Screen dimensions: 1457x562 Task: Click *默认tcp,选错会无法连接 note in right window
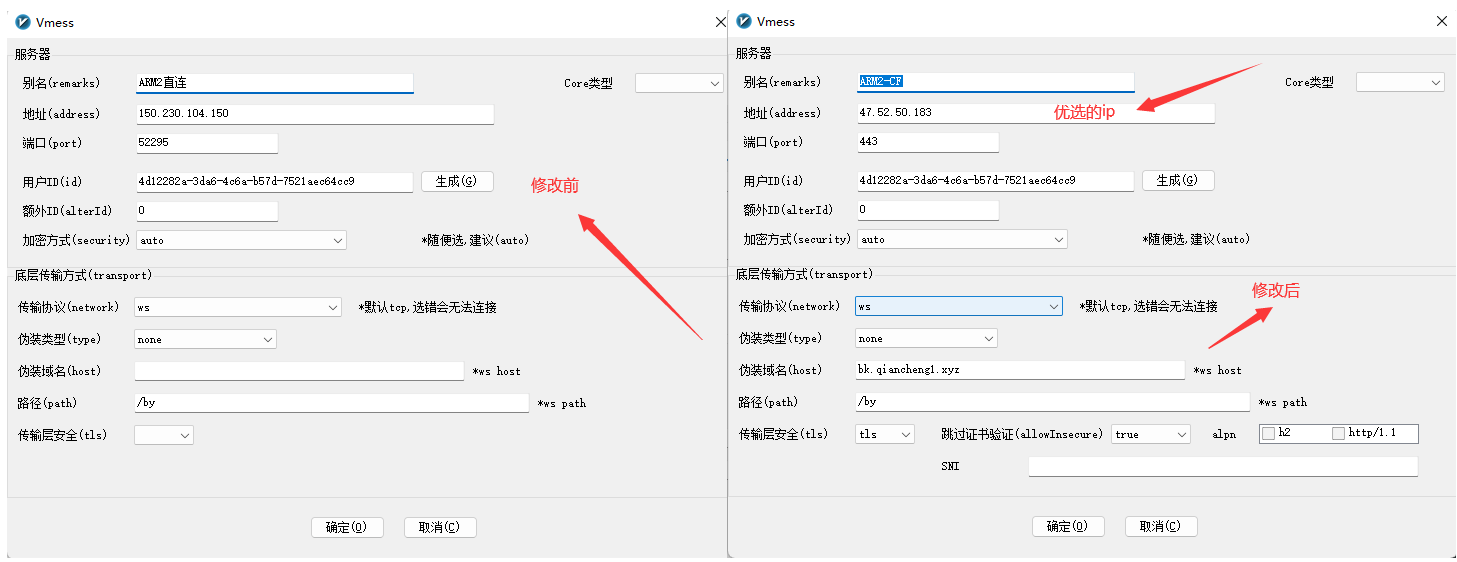point(1148,307)
